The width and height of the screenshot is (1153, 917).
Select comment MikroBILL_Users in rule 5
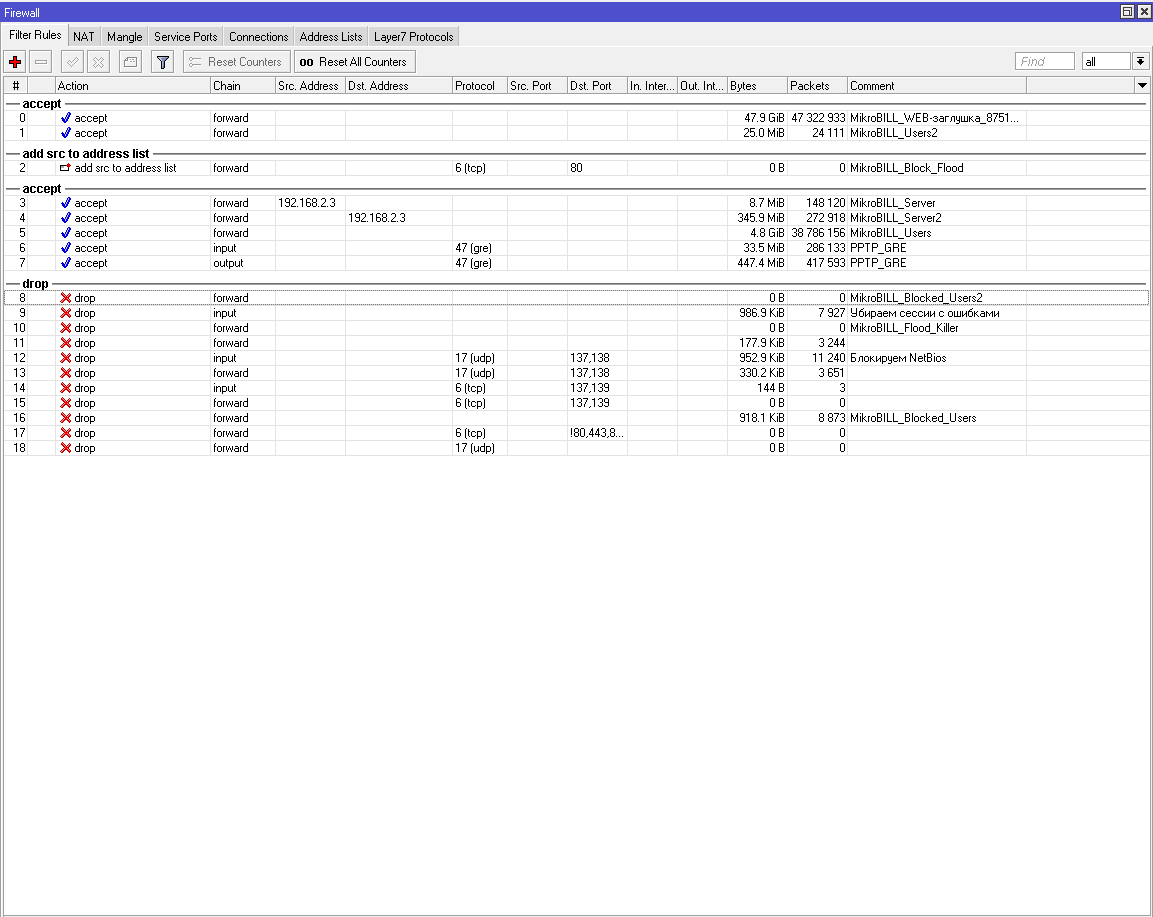pos(890,233)
